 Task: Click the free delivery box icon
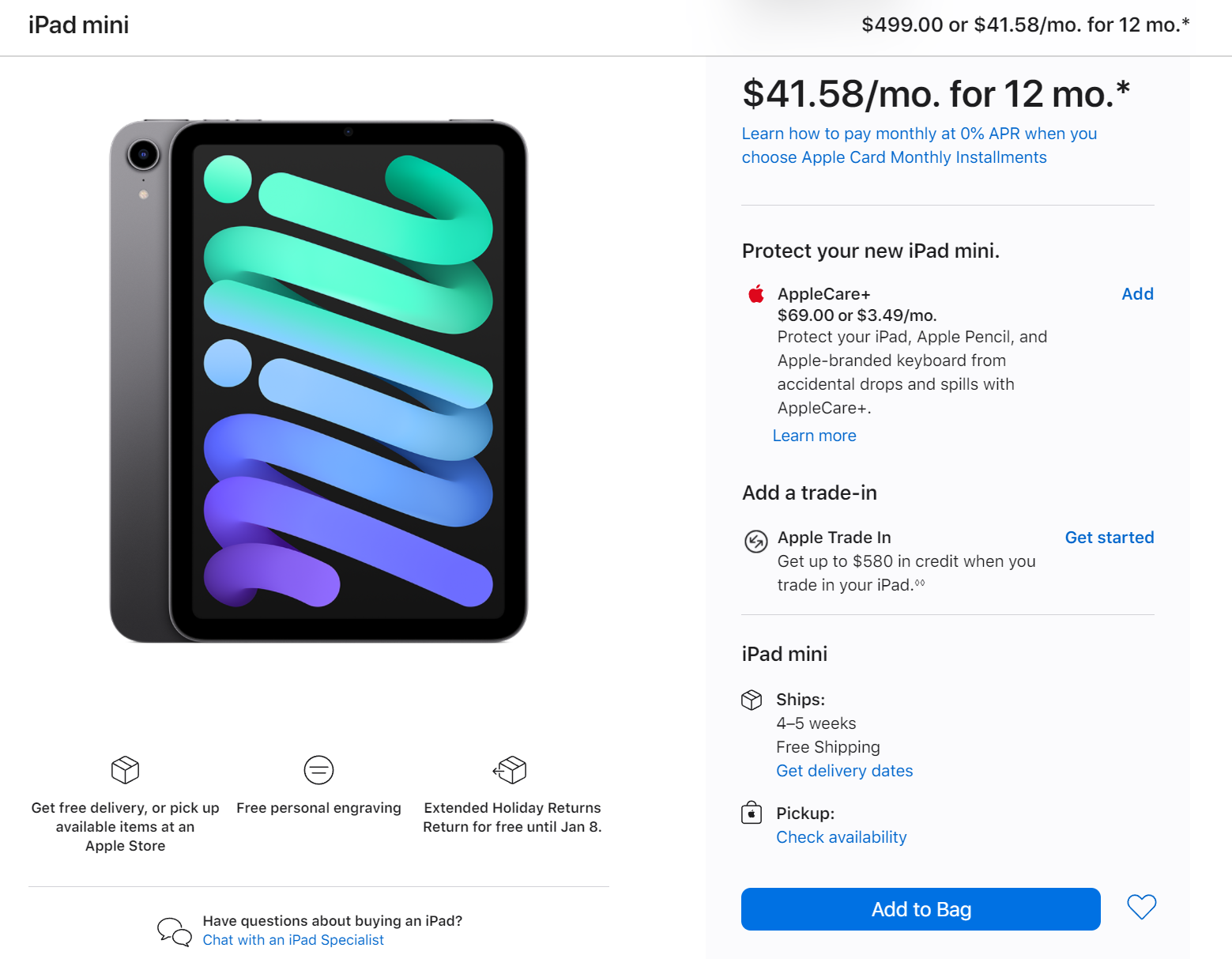[x=125, y=769]
